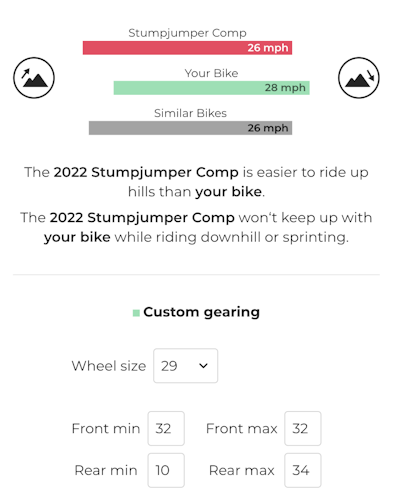394x500 pixels.
Task: Click the Custom gearing heading
Action: pos(201,312)
